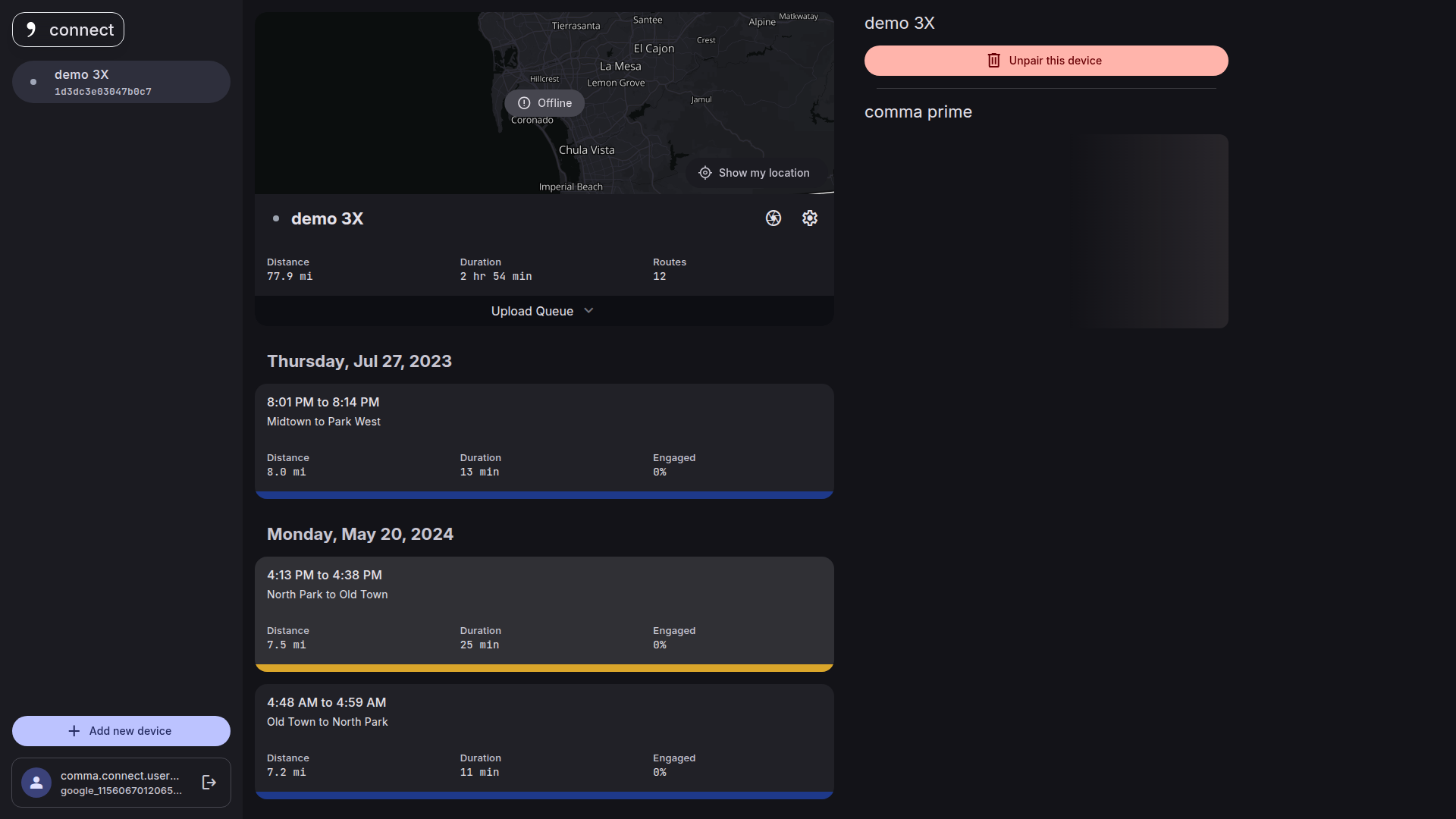Screen dimensions: 1456x819
Task: Click the comma prime placeholder panel
Action: pos(1046,231)
